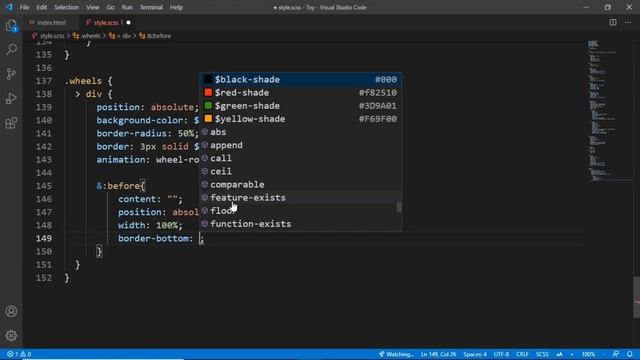Click the width: 100% line
Image resolution: width=640 pixels, height=360 pixels.
pyautogui.click(x=150, y=225)
